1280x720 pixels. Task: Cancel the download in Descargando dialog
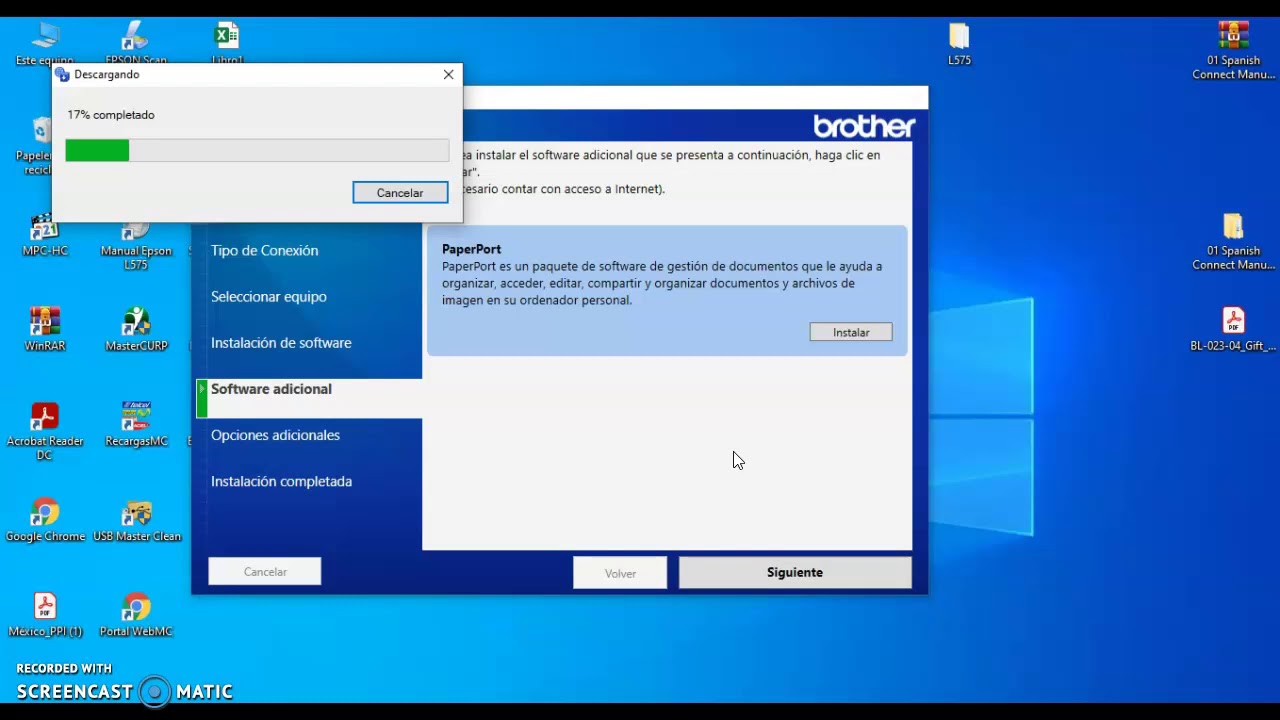coord(400,193)
